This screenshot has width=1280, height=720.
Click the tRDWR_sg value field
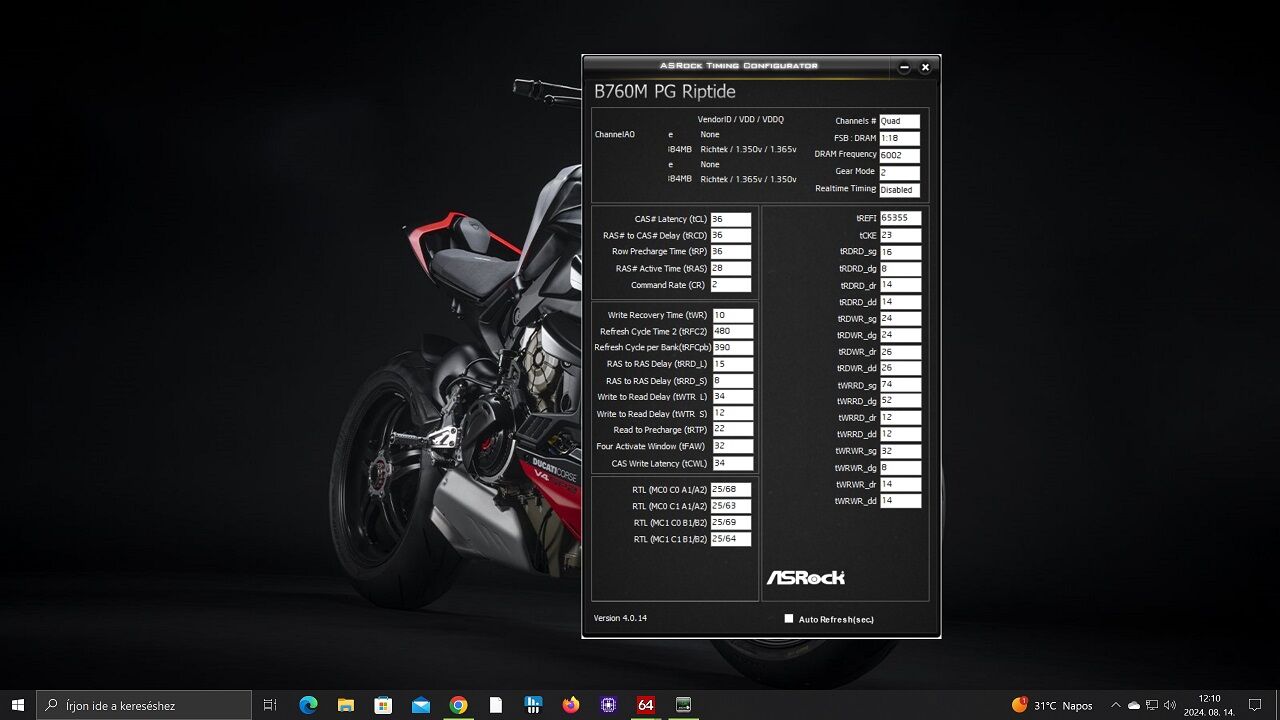click(901, 319)
